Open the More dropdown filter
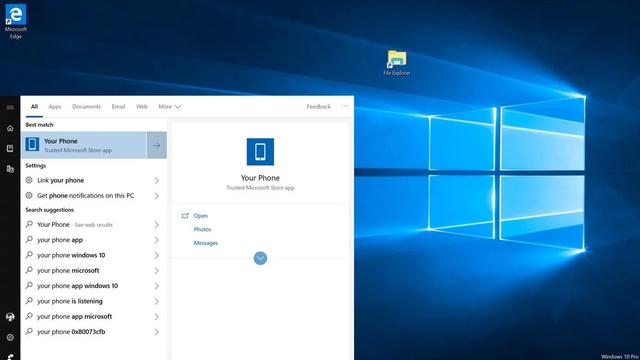640x360 pixels. [169, 107]
